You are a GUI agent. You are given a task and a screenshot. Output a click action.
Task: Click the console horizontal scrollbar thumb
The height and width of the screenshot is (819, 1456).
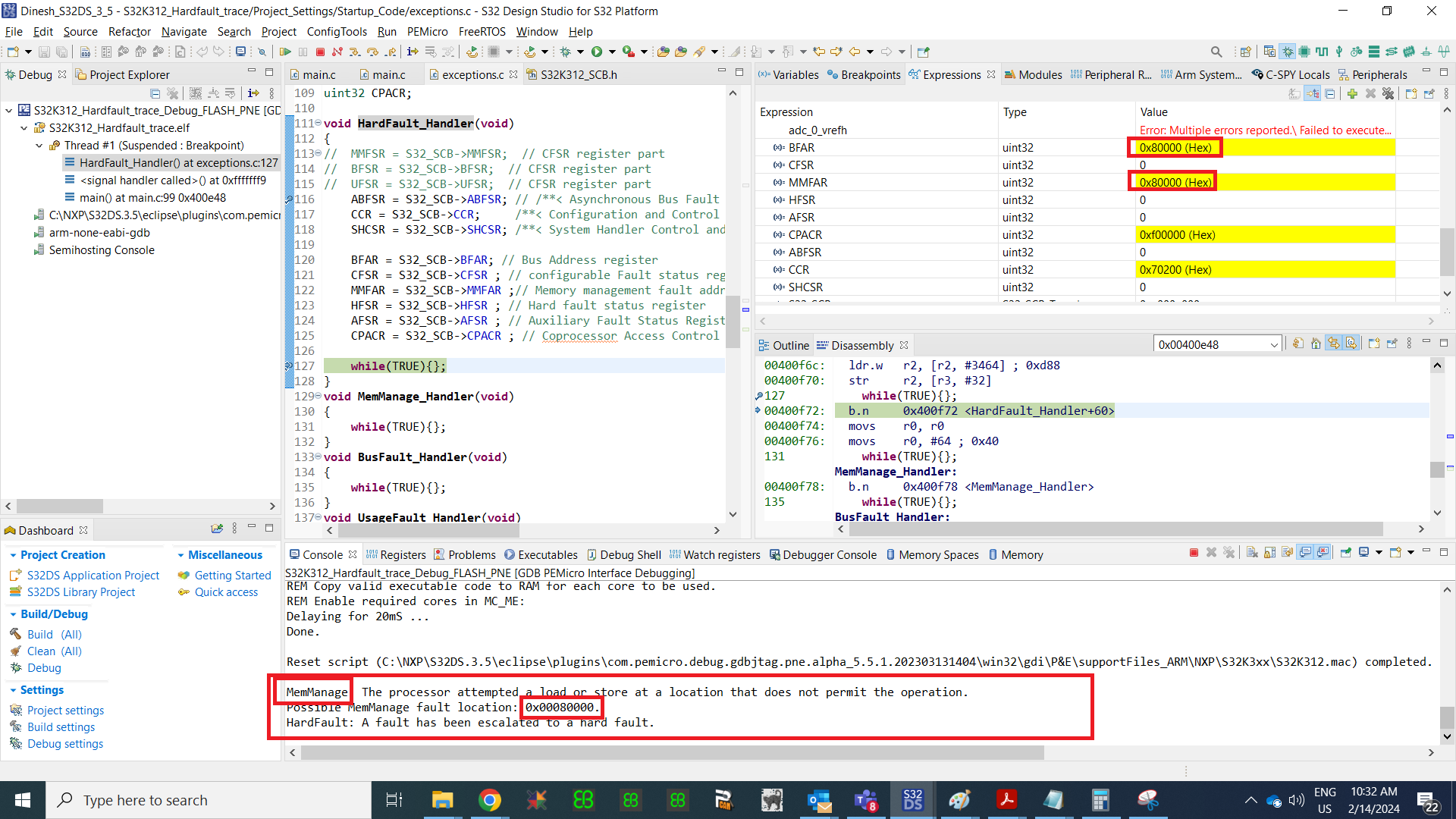(x=672, y=753)
